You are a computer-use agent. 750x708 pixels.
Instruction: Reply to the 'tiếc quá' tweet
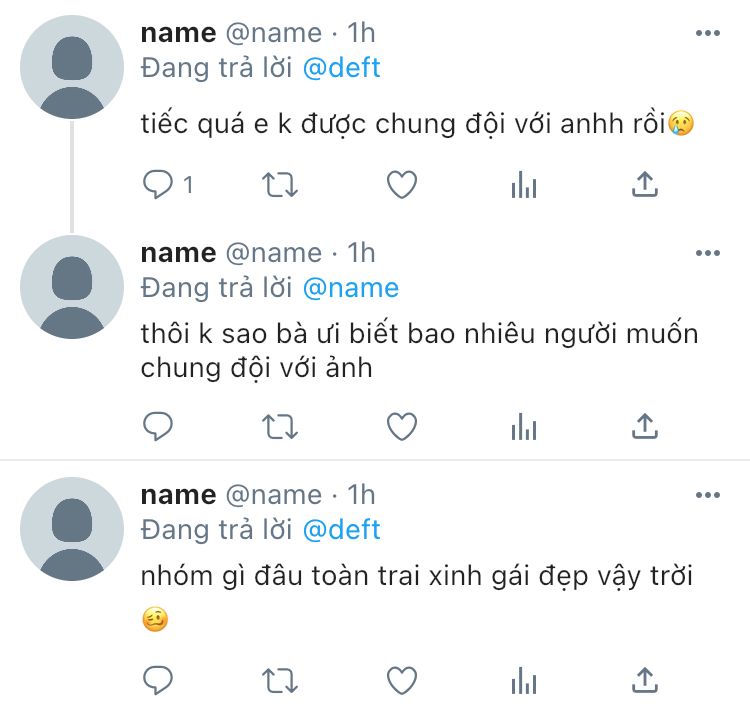(158, 184)
